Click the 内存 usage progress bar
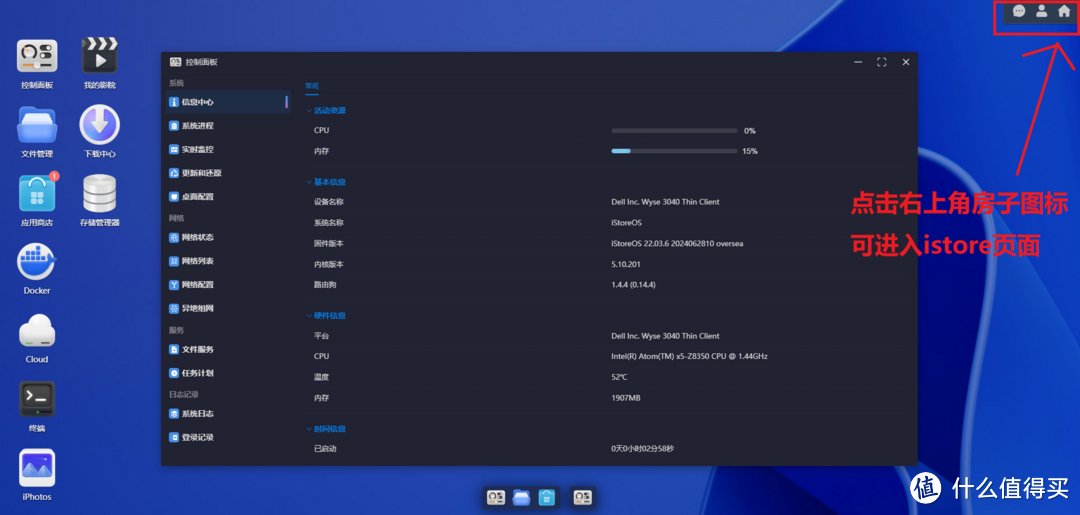Image resolution: width=1080 pixels, height=515 pixels. (x=672, y=151)
